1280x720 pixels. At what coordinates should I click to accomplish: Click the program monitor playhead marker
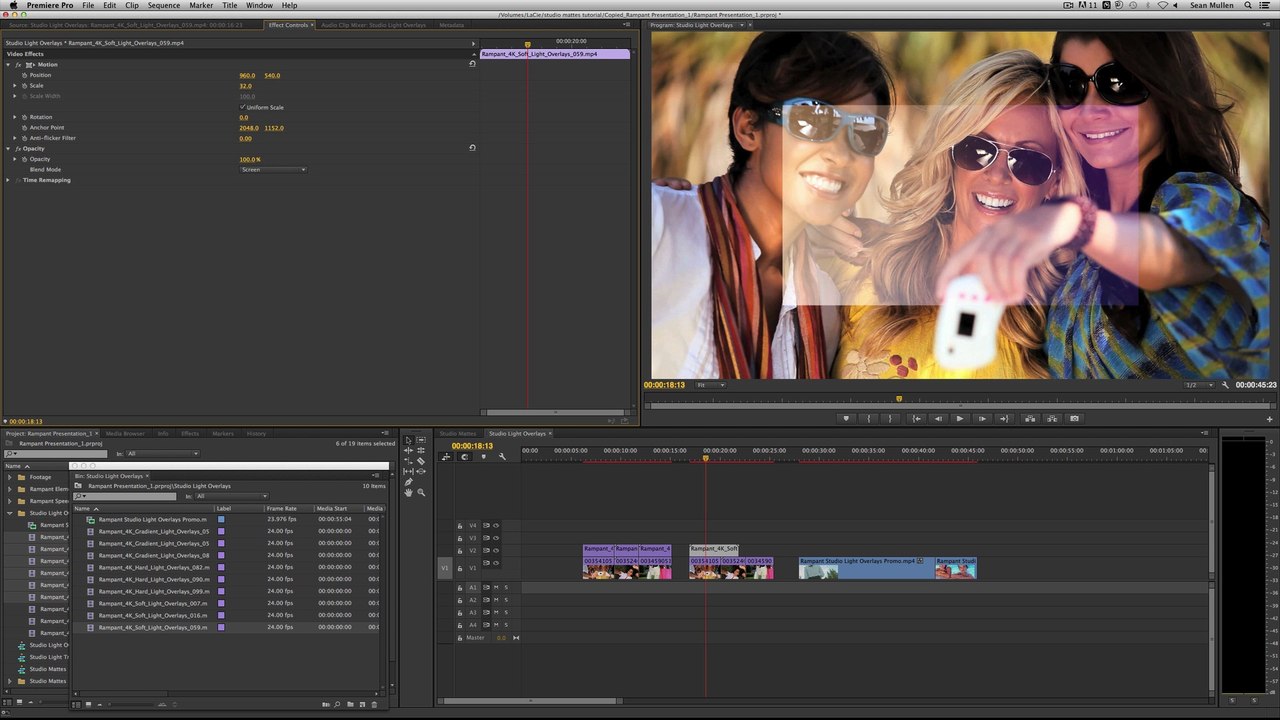click(x=898, y=398)
